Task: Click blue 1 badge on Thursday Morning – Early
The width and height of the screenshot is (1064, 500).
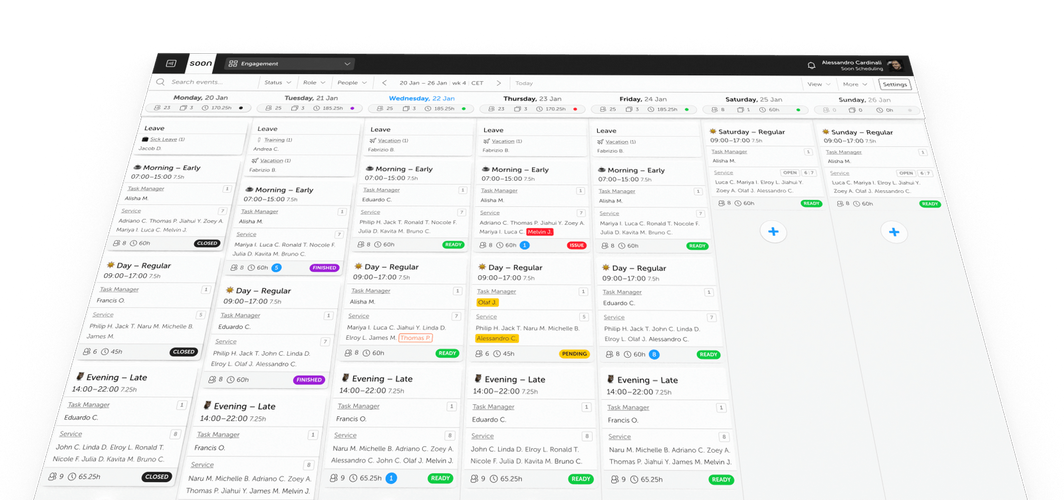Action: pos(525,245)
